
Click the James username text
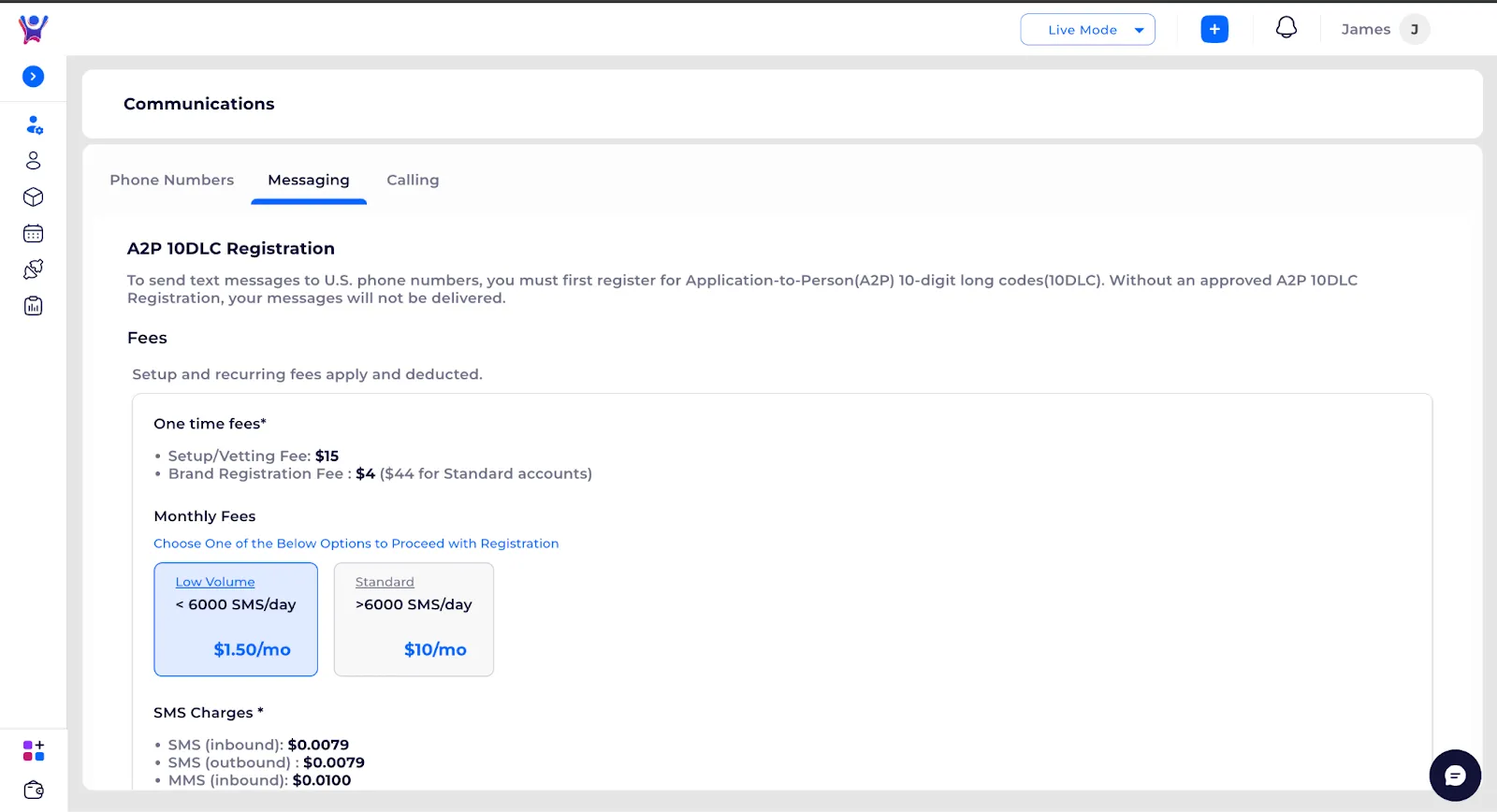(1366, 29)
